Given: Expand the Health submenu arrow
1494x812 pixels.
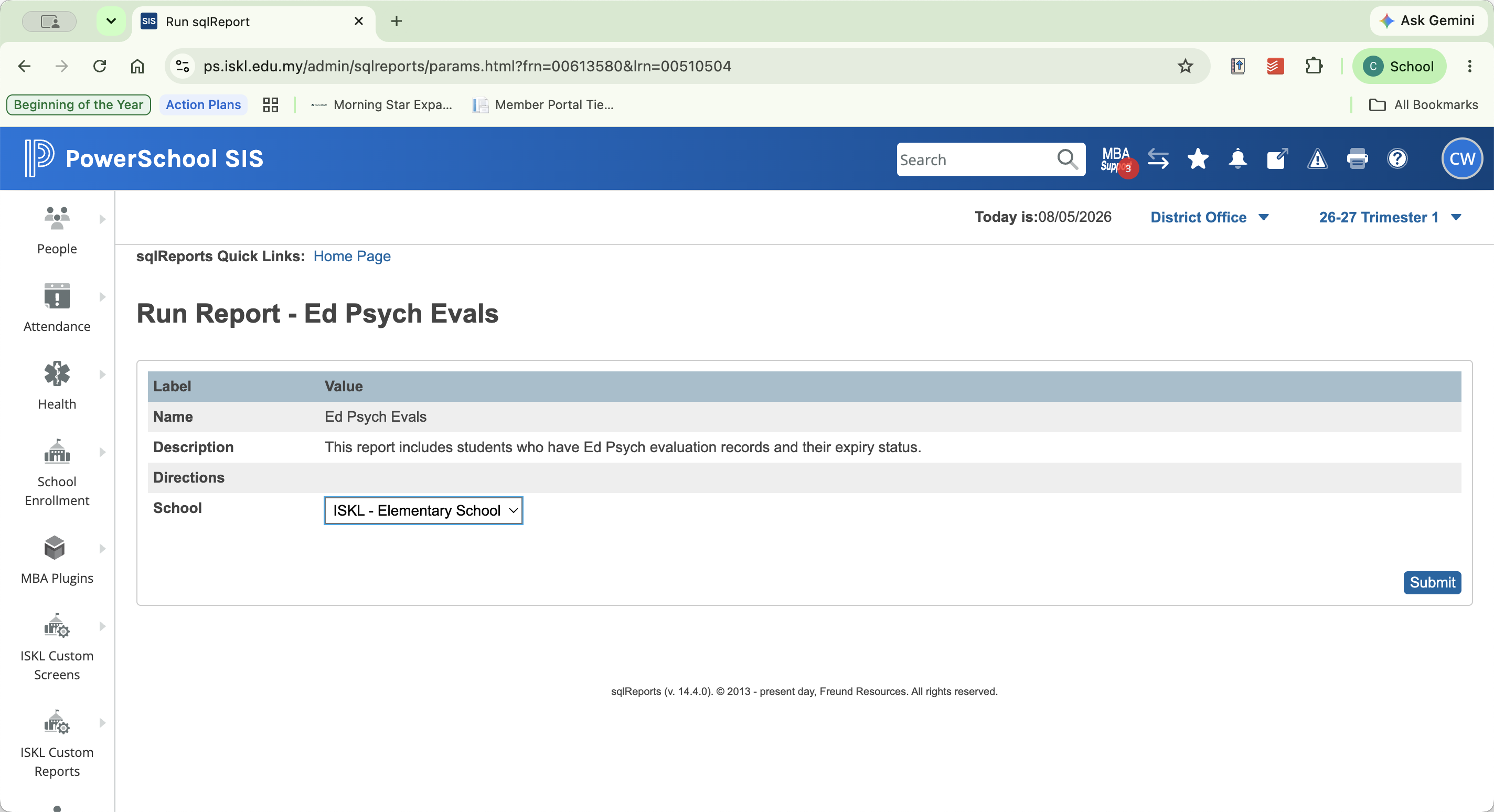Looking at the screenshot, I should tap(103, 375).
